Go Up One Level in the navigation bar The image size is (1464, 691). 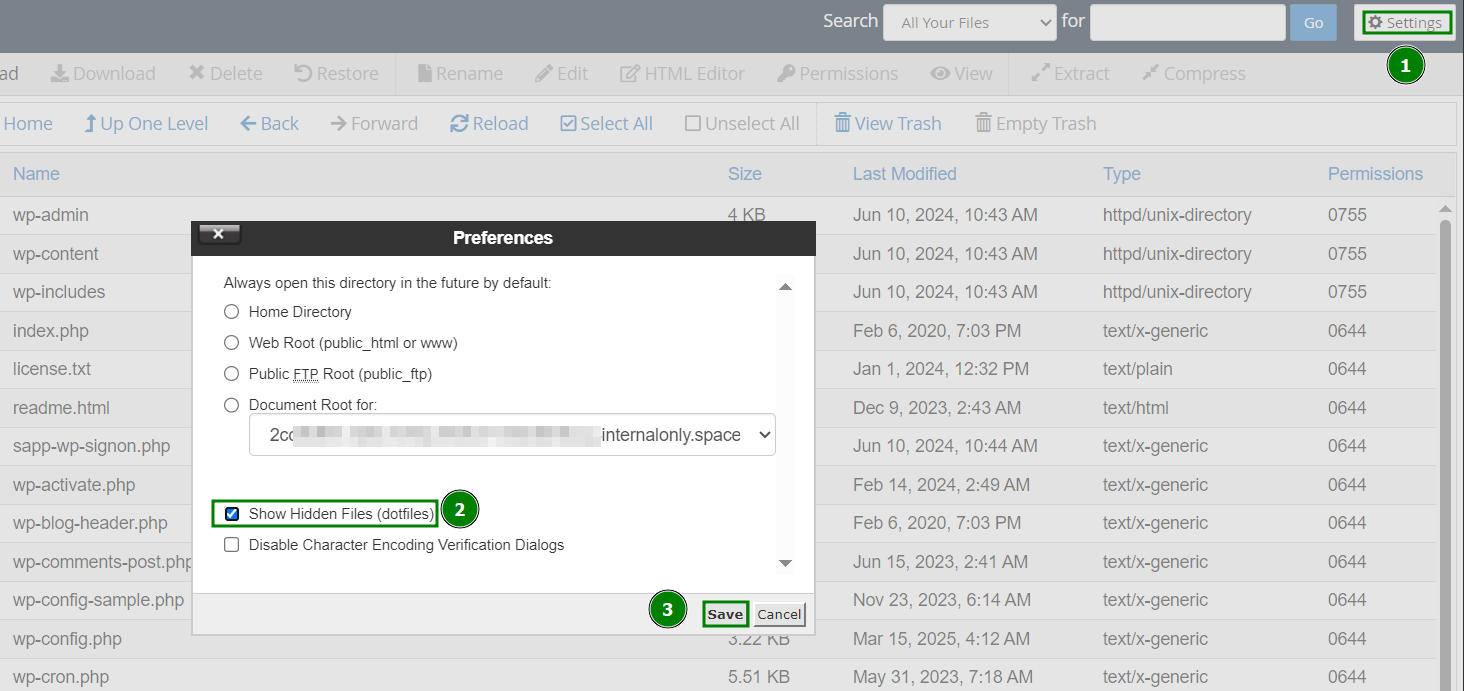pos(146,123)
